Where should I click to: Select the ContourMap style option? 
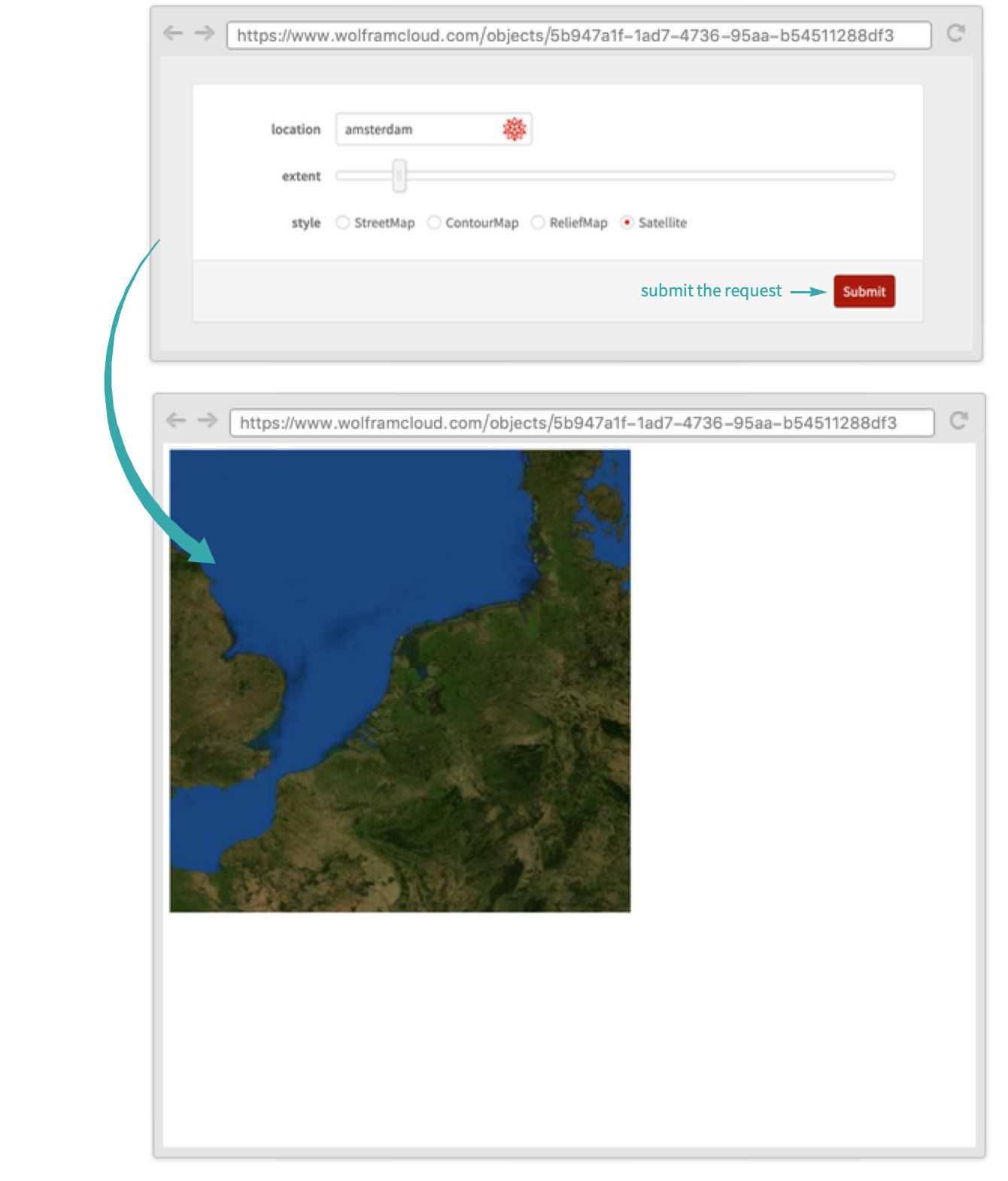(x=434, y=223)
